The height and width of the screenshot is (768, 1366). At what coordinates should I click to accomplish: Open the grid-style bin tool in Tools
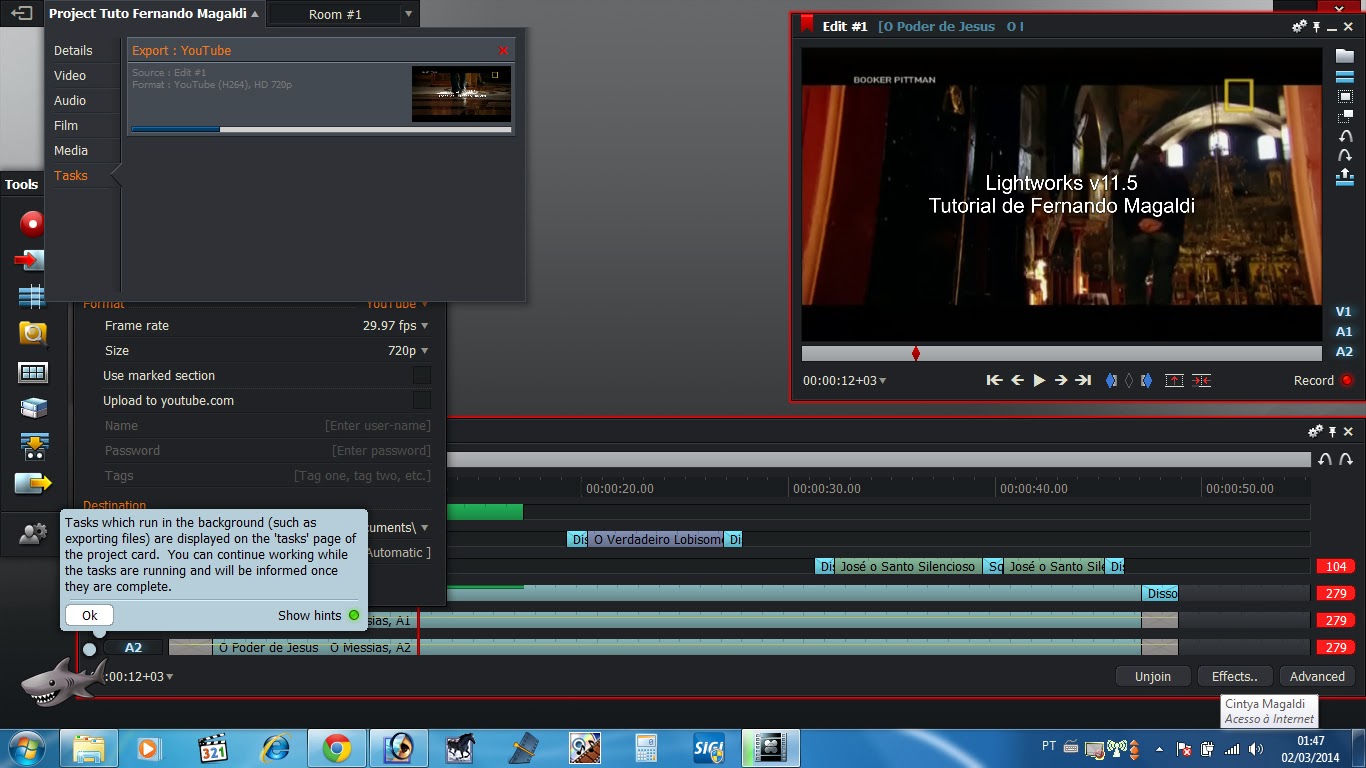pos(33,372)
